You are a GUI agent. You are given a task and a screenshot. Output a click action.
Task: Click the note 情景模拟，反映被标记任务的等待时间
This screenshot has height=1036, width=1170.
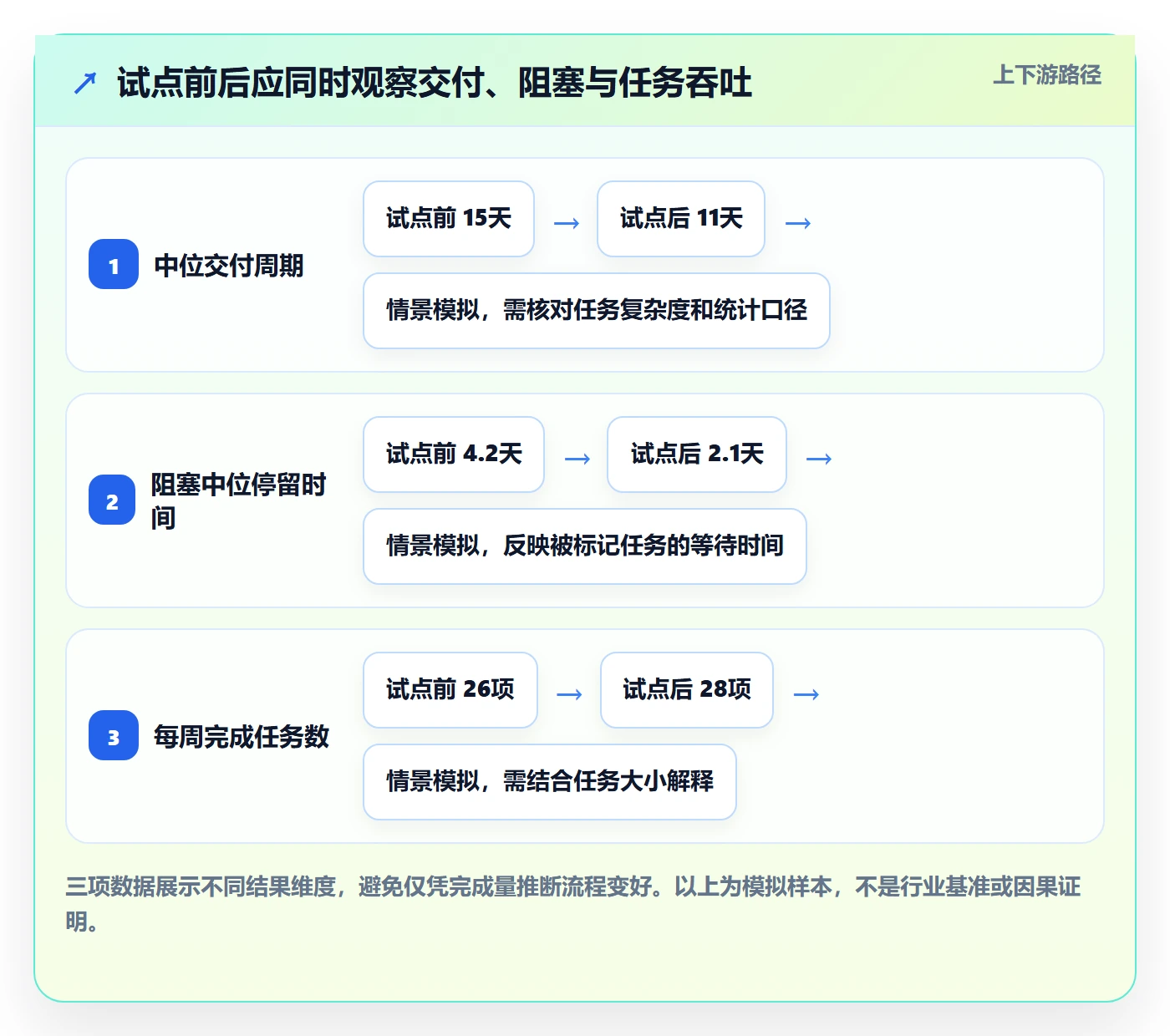pyautogui.click(x=585, y=546)
